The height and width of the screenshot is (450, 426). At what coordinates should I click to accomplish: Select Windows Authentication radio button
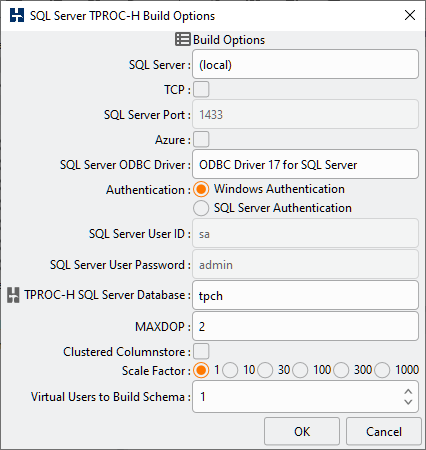[x=201, y=189]
